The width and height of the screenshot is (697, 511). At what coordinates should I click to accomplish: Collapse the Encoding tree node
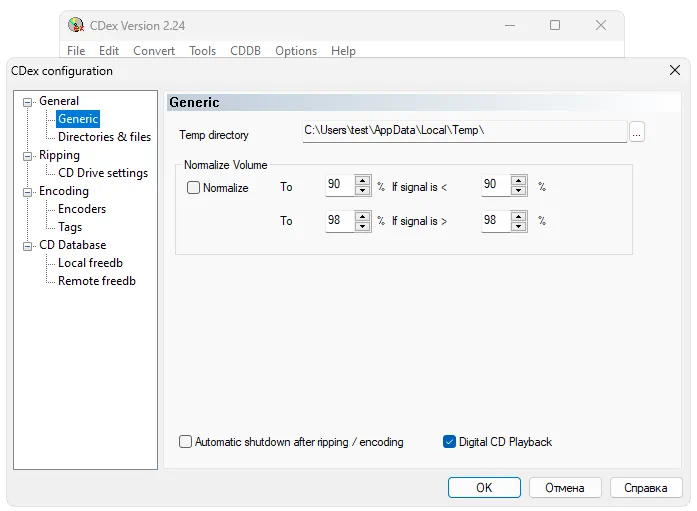[x=28, y=192]
